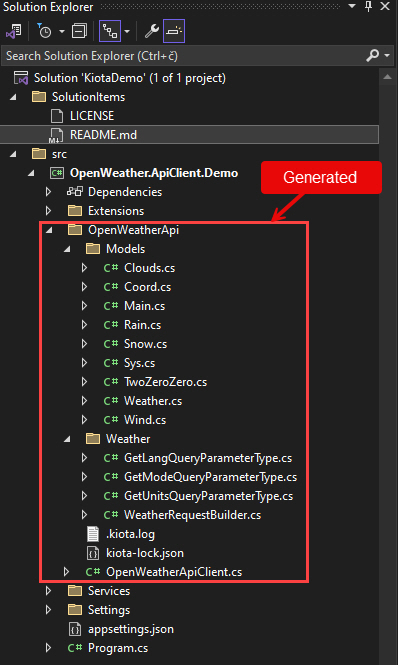
Task: Collapse the src folder
Action: [x=13, y=154]
